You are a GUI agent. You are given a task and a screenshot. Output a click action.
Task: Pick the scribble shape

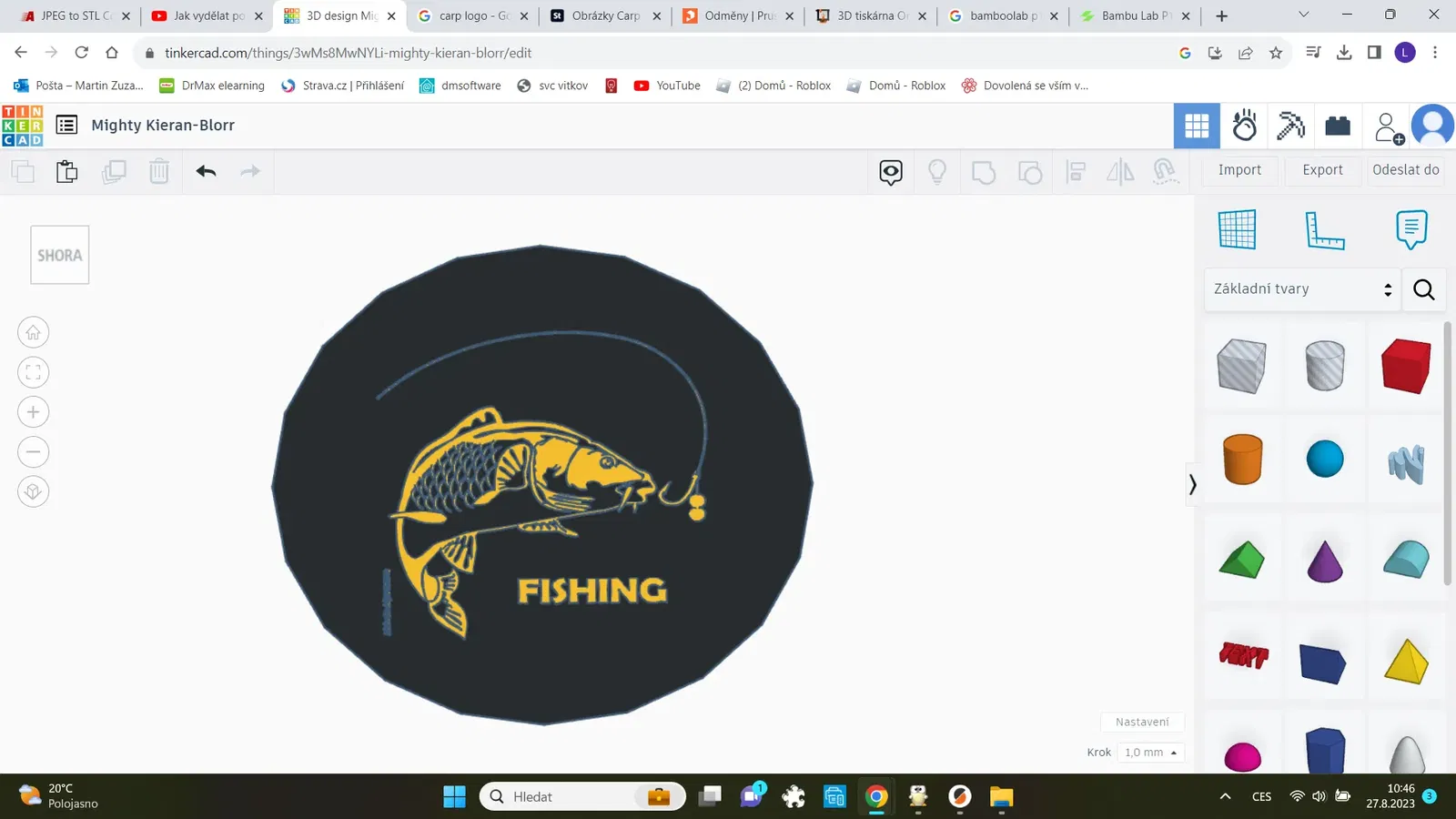(x=1406, y=463)
